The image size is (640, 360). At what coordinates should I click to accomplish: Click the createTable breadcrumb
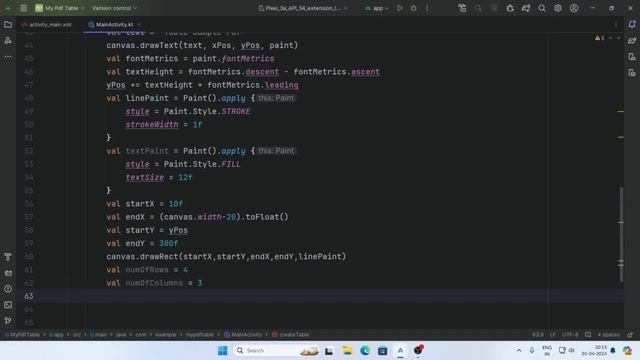[x=291, y=335]
